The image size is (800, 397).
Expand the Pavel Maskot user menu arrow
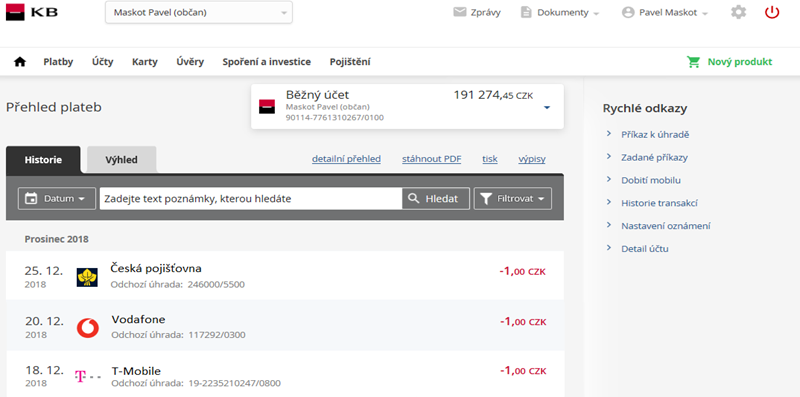(705, 14)
